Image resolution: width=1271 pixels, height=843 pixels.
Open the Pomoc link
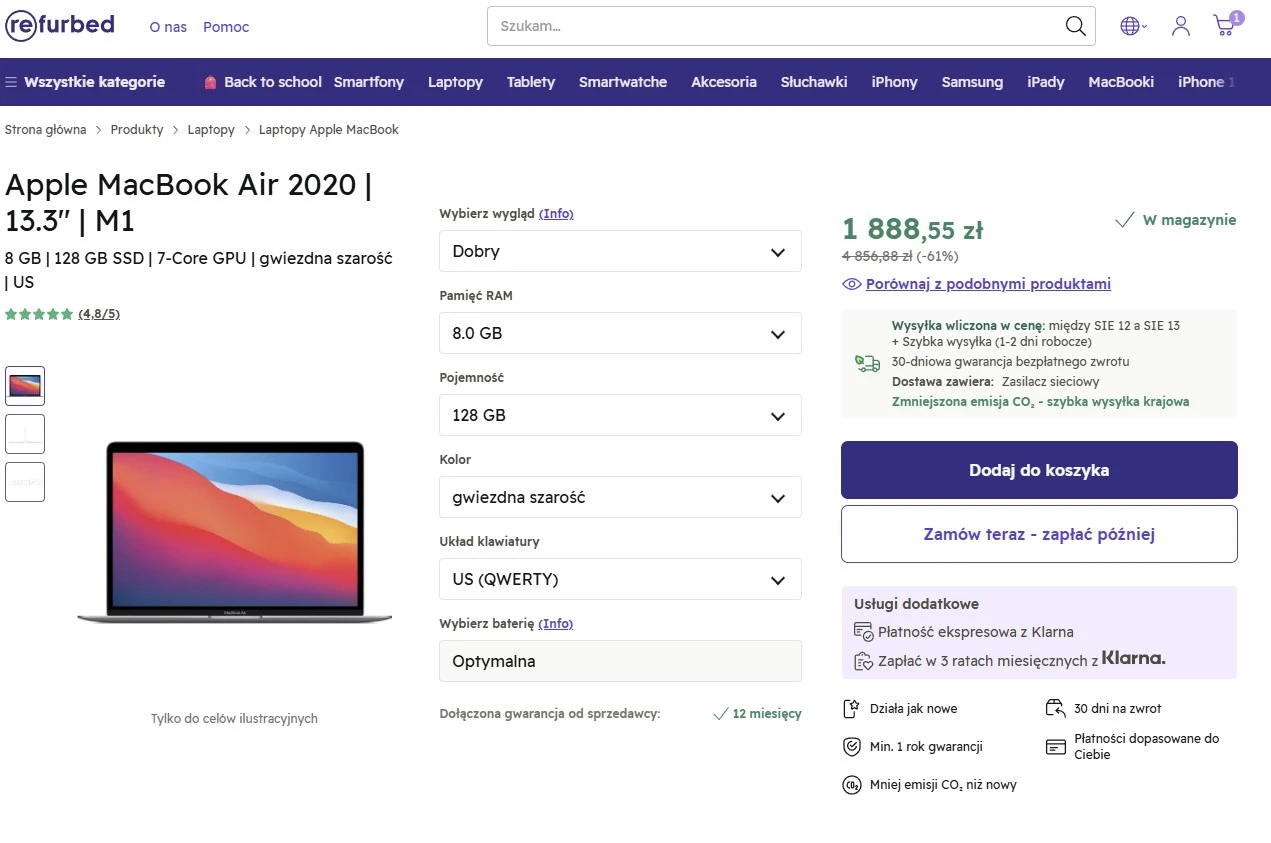pos(226,27)
